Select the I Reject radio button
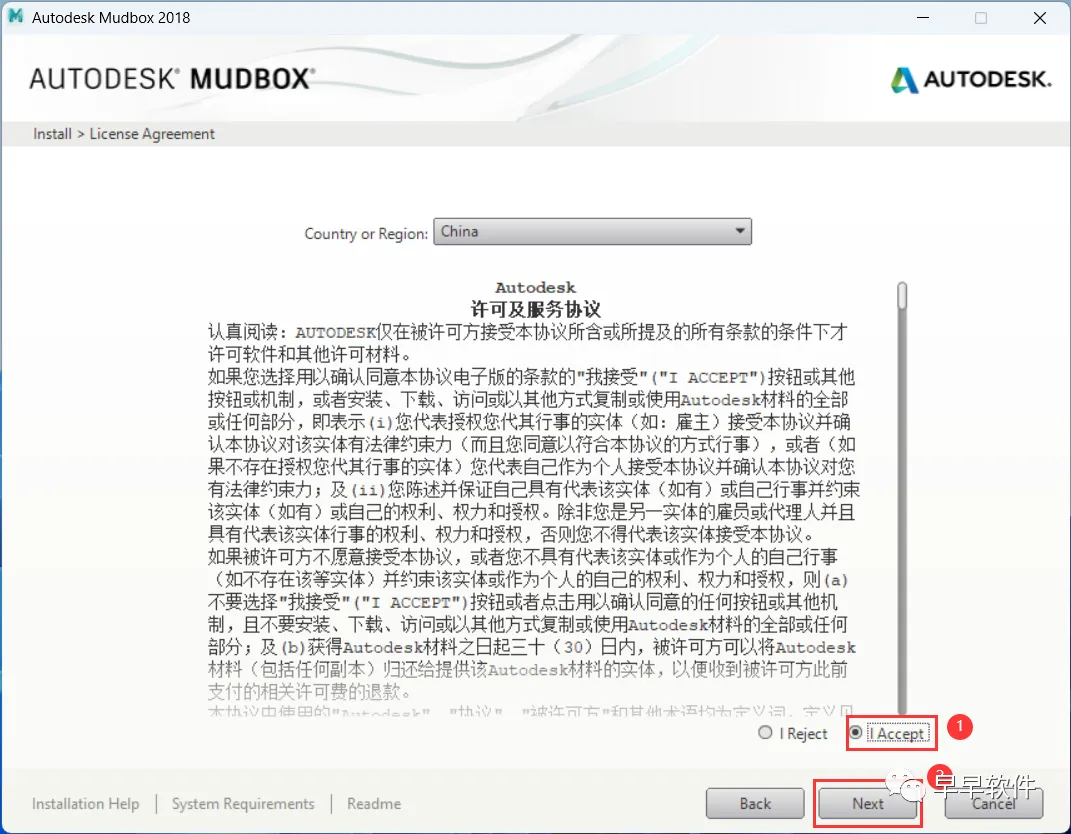 [765, 733]
